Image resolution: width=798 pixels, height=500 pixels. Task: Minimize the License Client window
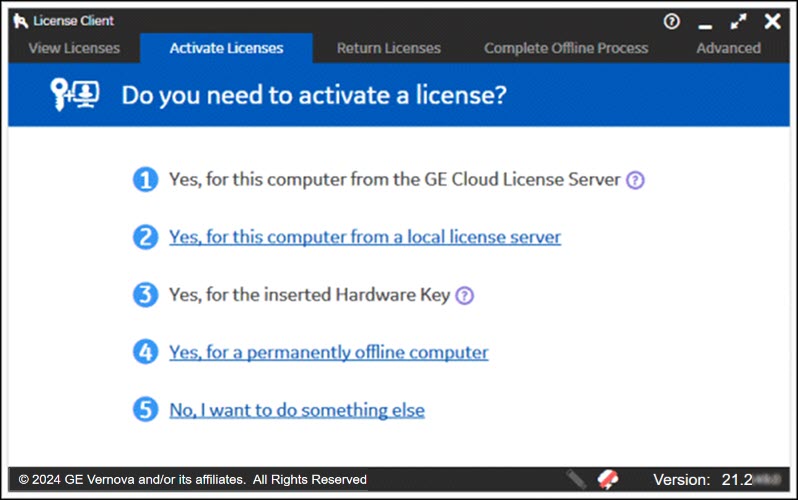pyautogui.click(x=705, y=24)
